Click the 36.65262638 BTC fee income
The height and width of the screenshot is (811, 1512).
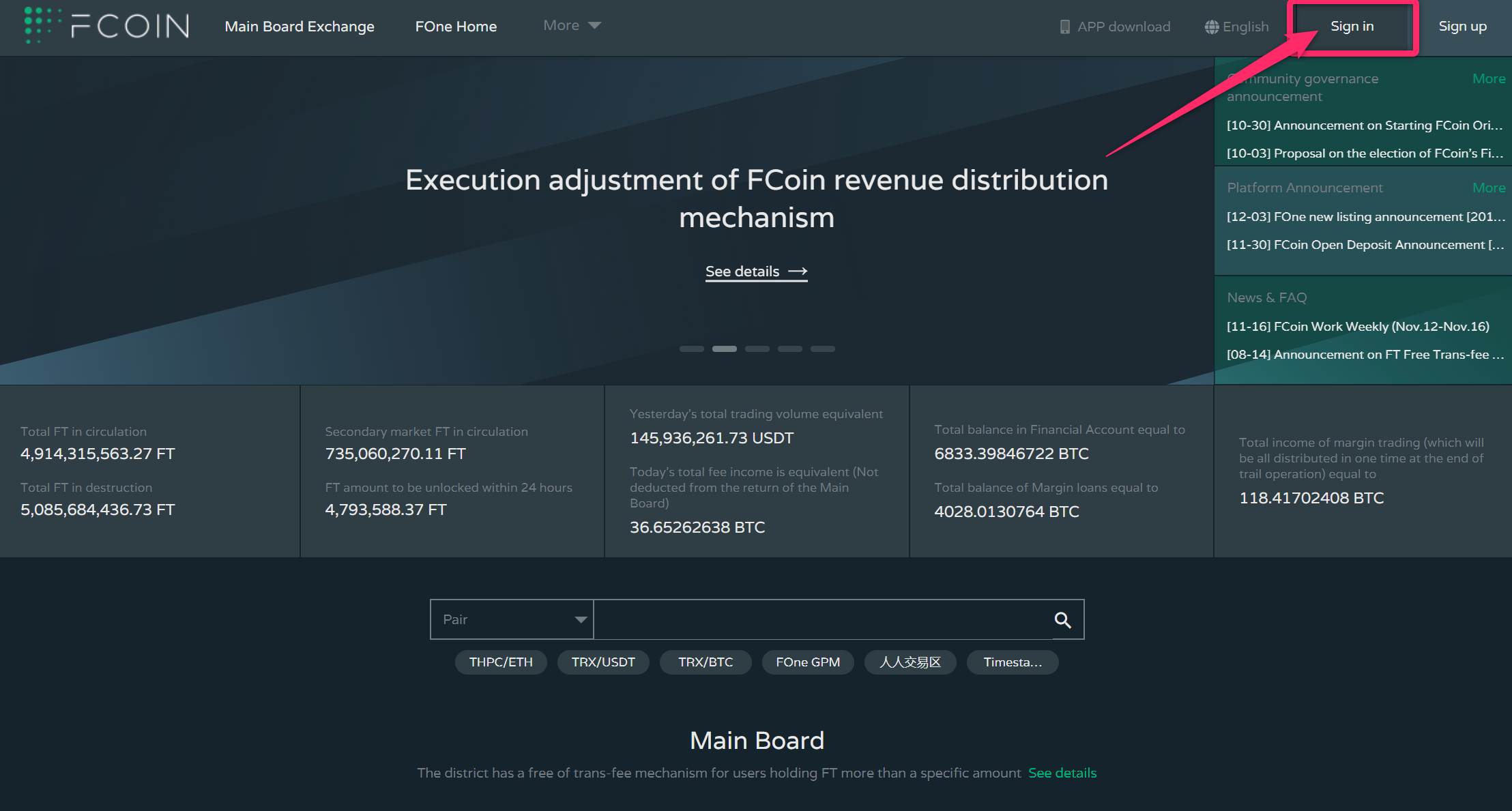(x=697, y=528)
